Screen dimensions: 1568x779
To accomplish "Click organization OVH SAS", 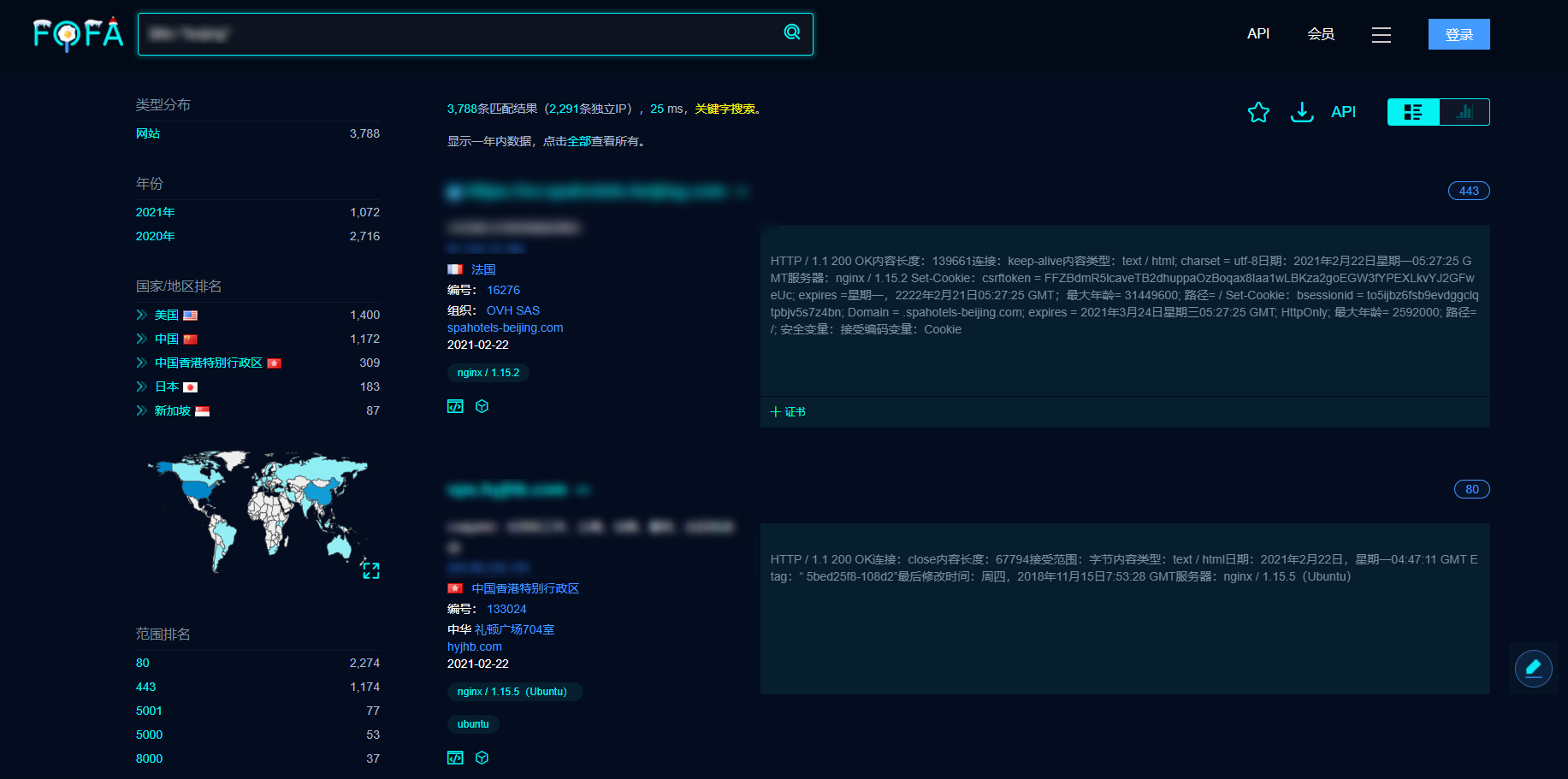I will click(513, 310).
